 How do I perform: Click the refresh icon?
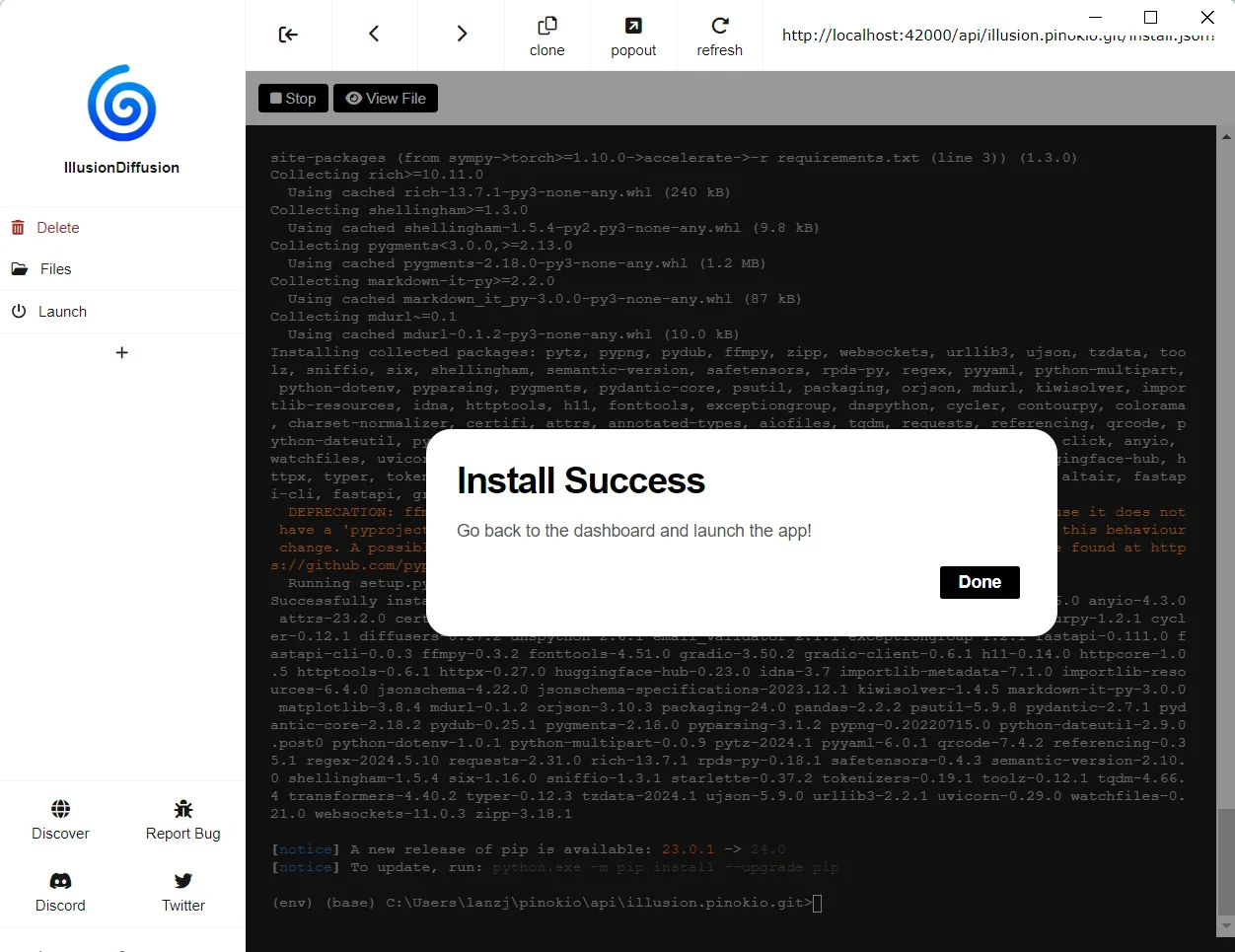click(x=719, y=26)
